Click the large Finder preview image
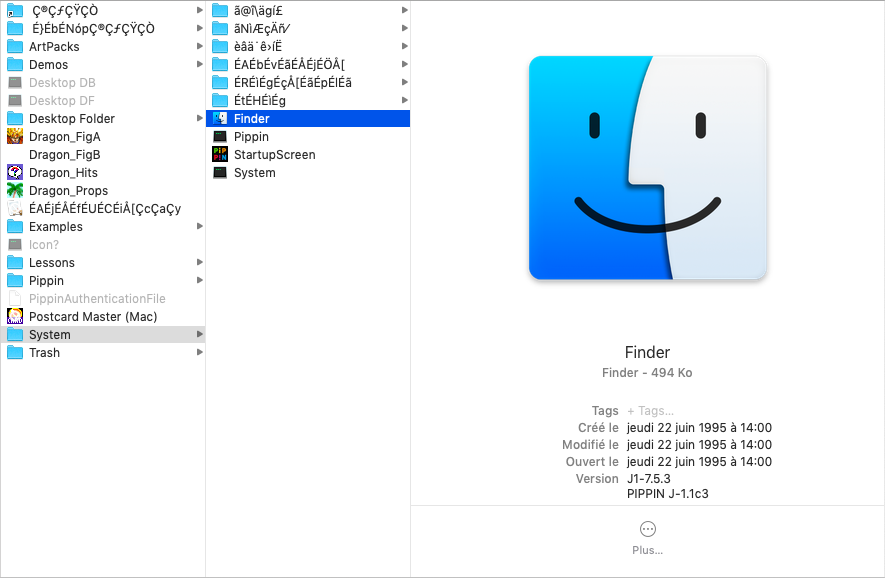The image size is (885, 578). pyautogui.click(x=647, y=168)
